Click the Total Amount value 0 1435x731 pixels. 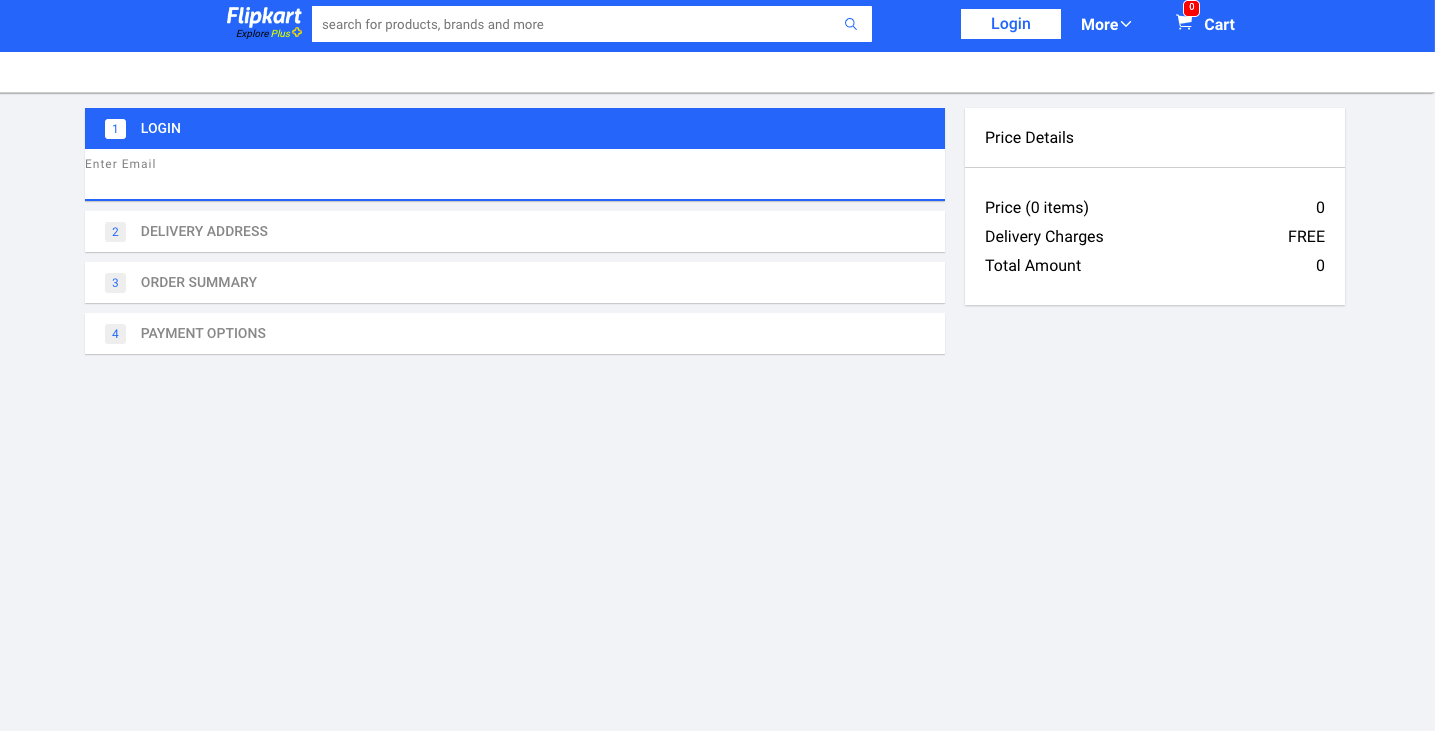(1320, 266)
